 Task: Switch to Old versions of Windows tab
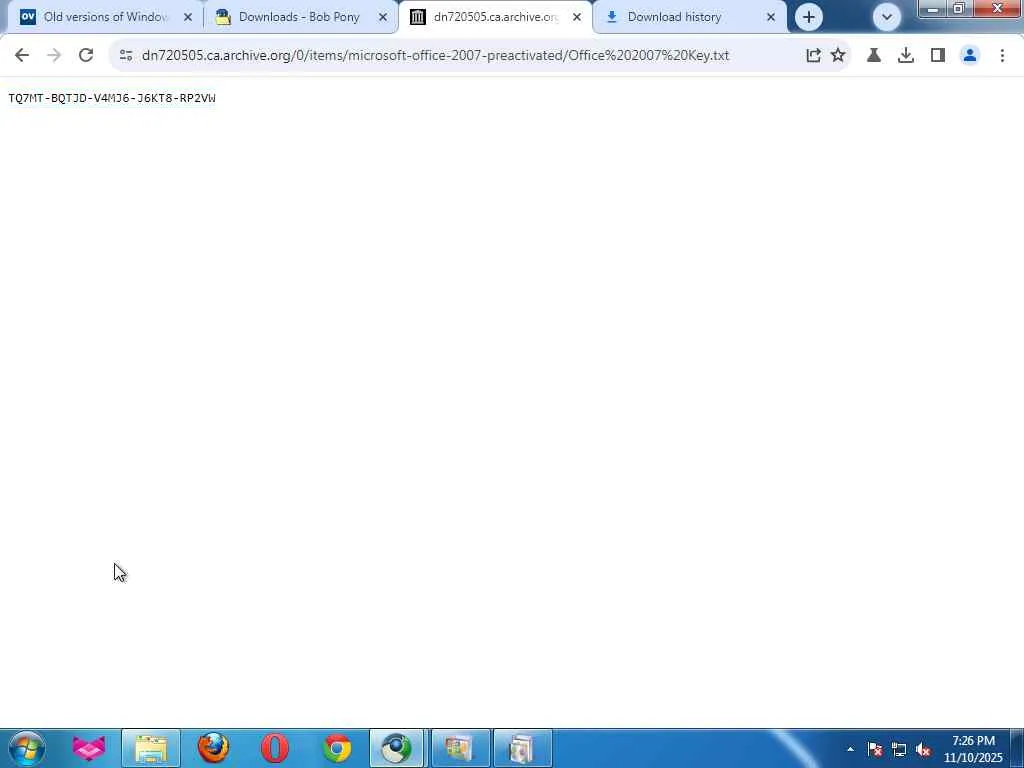pyautogui.click(x=104, y=17)
